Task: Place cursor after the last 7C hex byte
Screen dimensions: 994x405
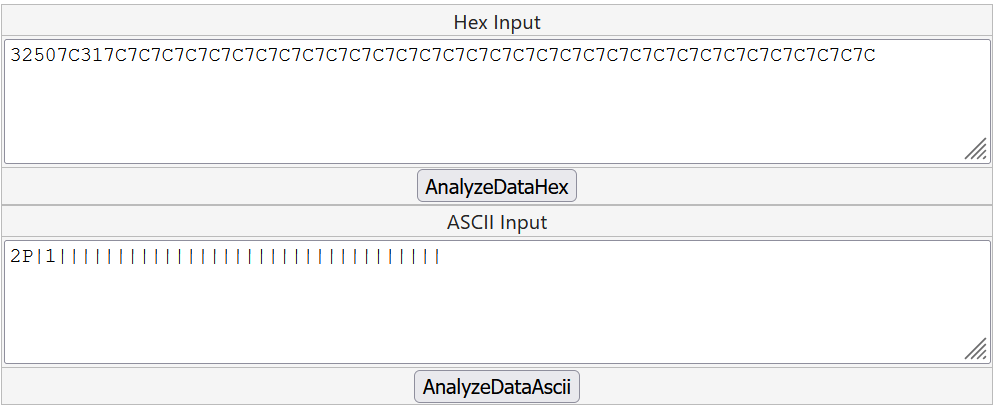Action: tap(877, 56)
